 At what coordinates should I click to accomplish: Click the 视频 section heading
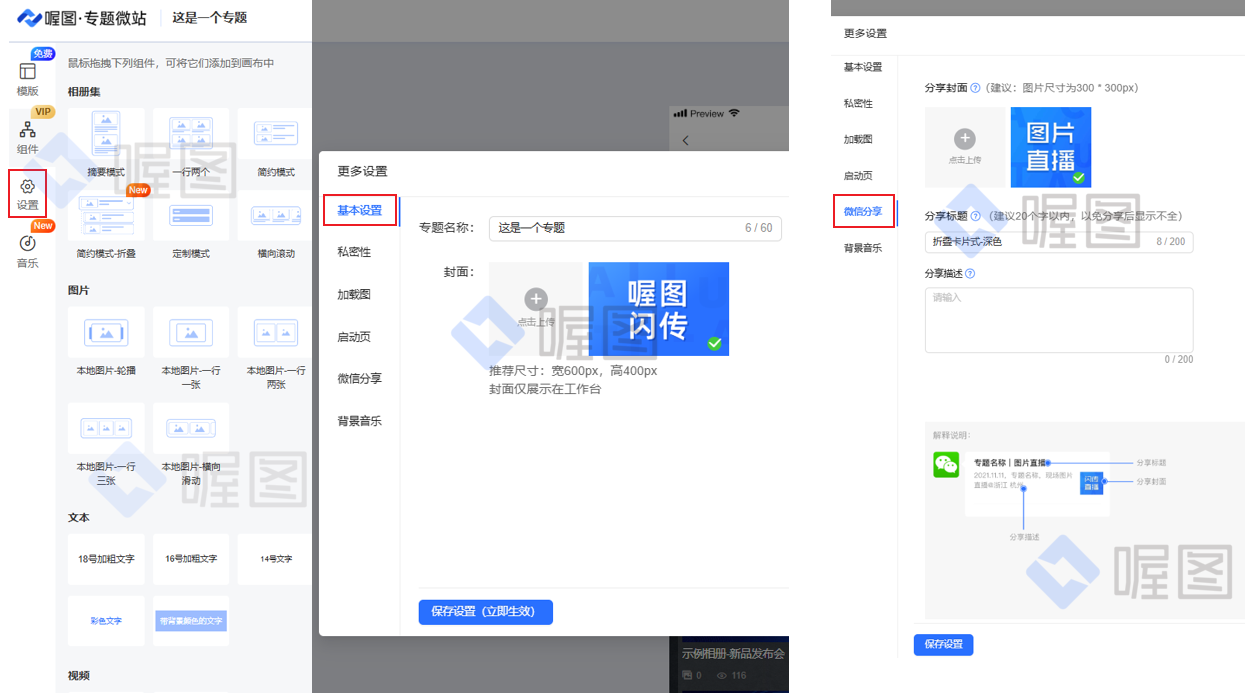coord(79,676)
